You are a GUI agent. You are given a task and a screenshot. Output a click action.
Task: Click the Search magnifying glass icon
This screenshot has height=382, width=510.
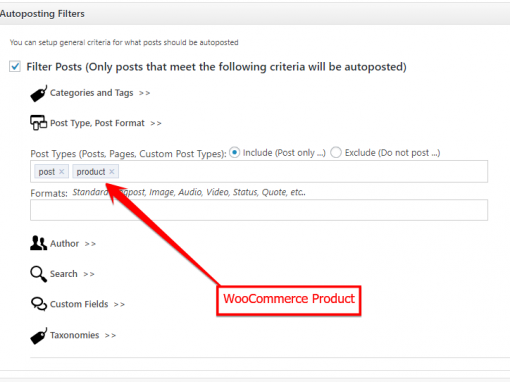point(39,274)
